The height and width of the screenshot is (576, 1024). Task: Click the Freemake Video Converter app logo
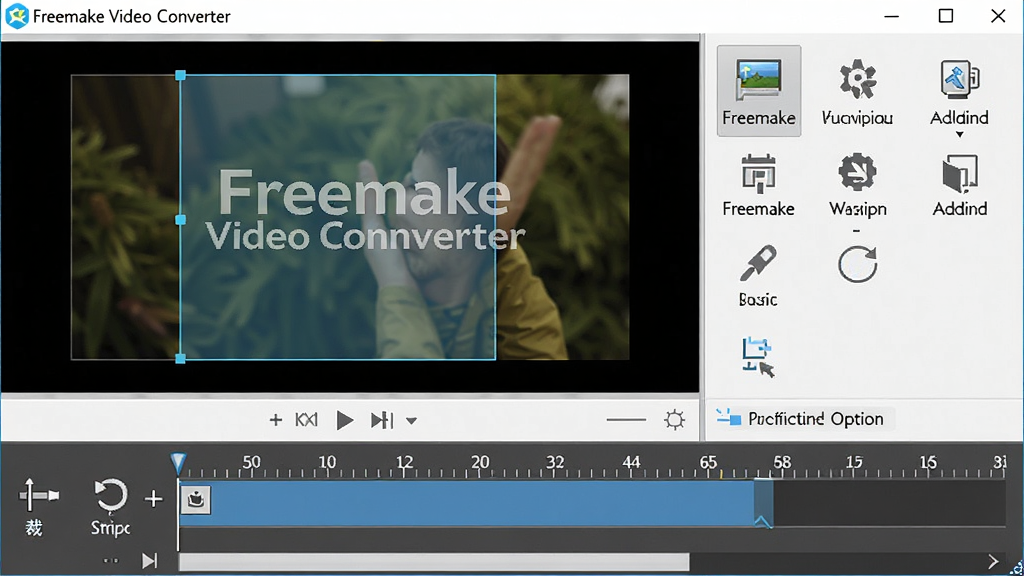click(16, 16)
